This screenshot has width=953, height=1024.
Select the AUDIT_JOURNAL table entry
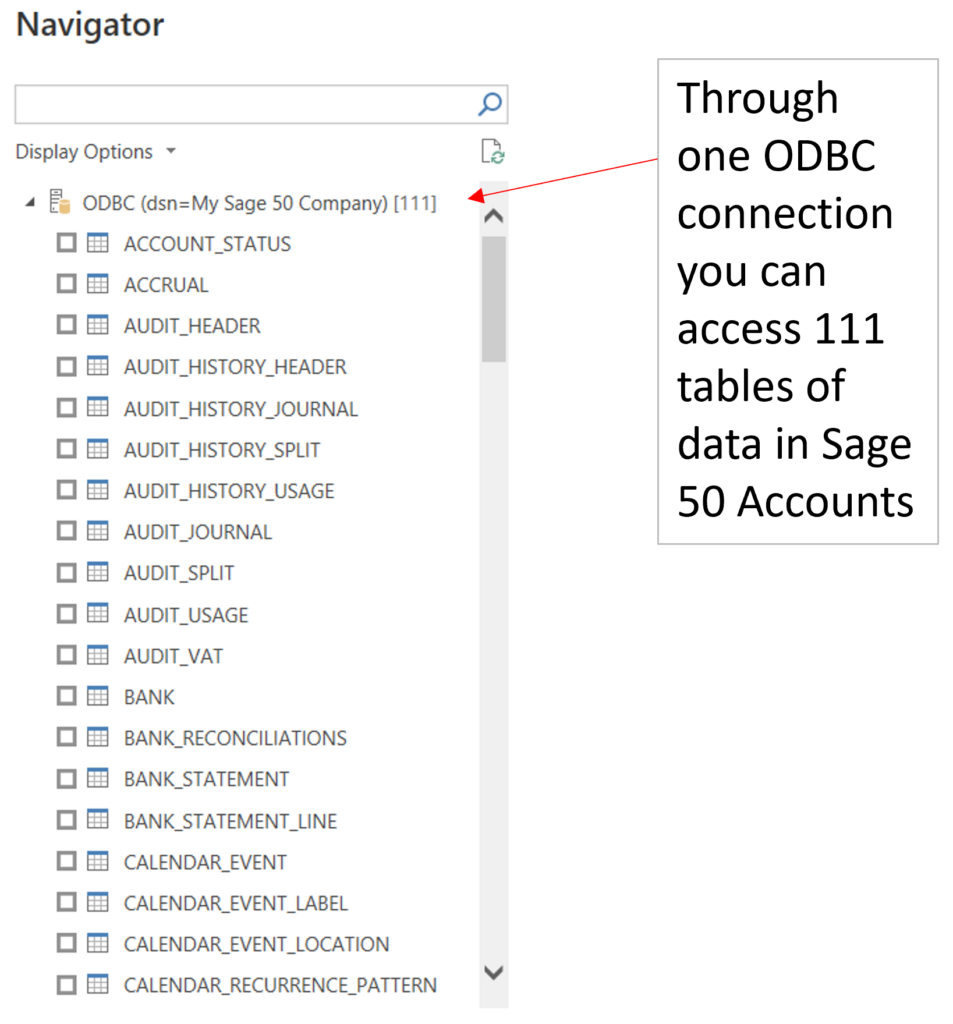point(197,531)
